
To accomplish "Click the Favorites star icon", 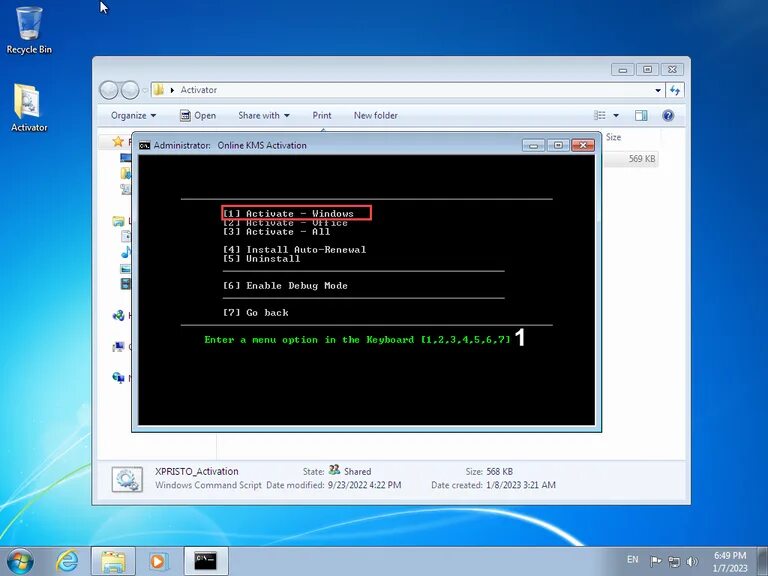I will [x=118, y=142].
